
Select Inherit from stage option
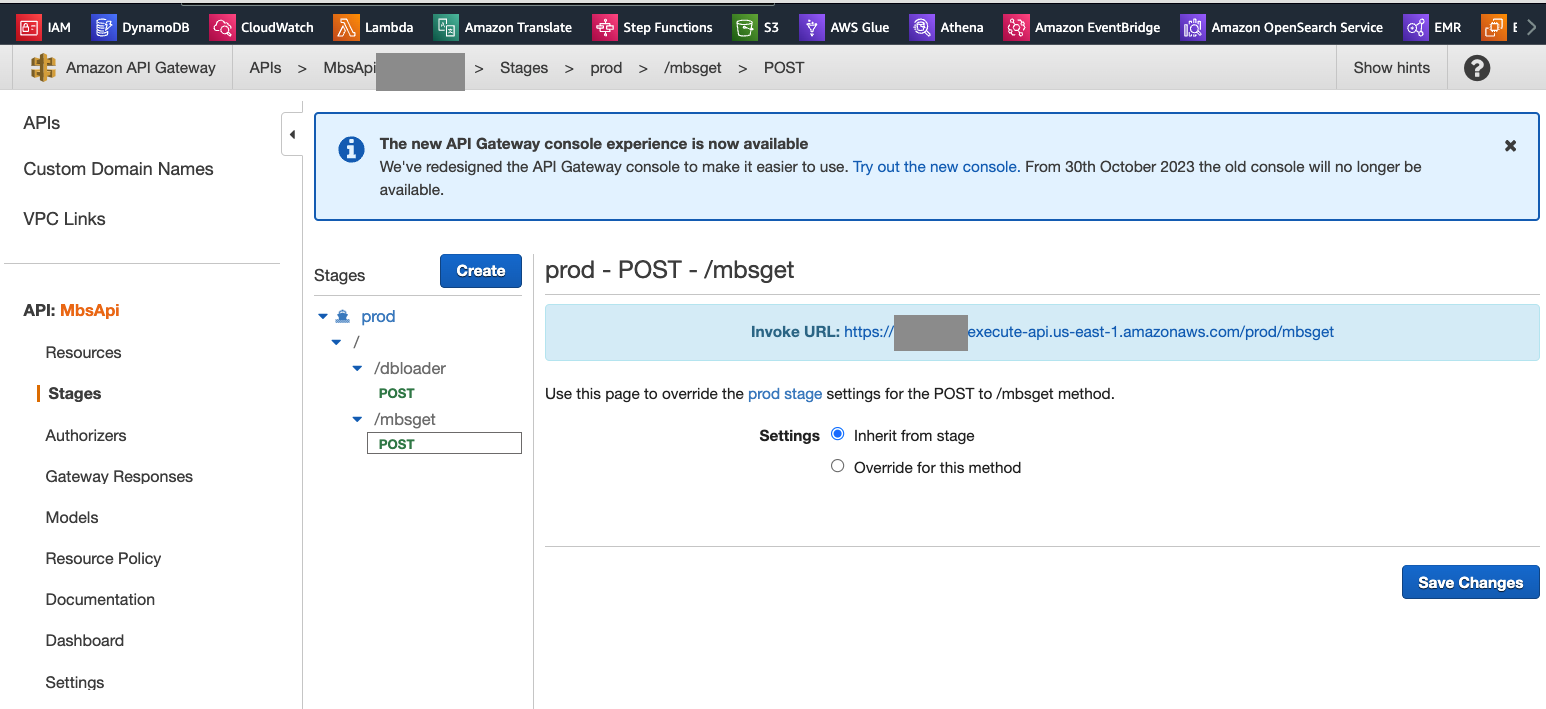pos(838,434)
